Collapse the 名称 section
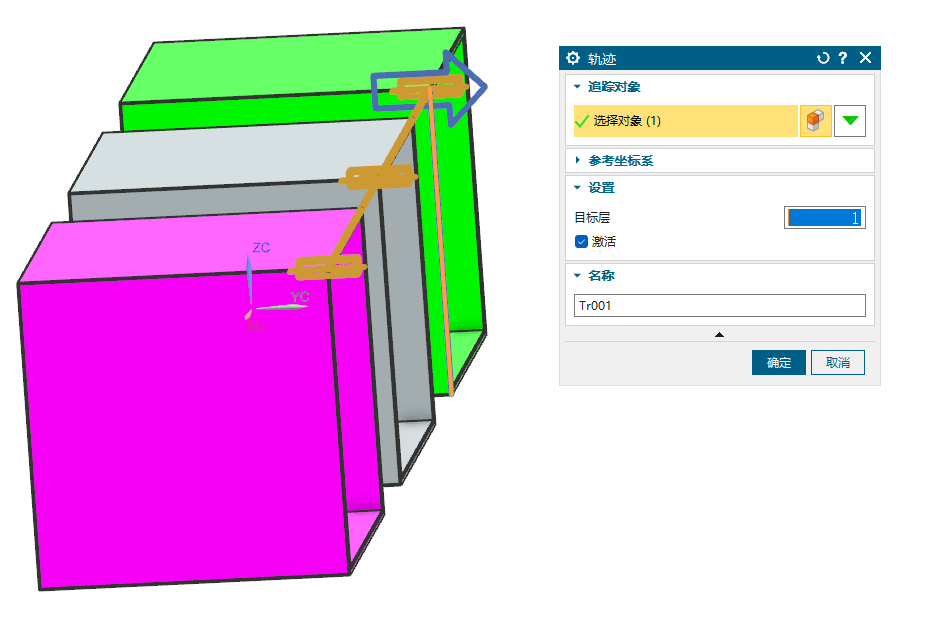939x639 pixels. (577, 275)
